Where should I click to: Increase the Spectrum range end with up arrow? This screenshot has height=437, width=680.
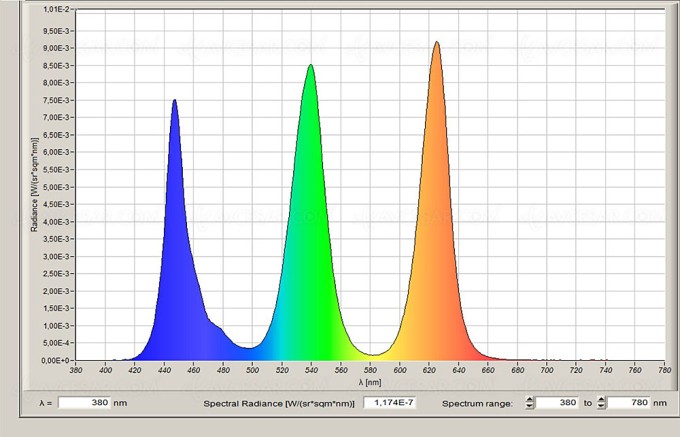coord(601,399)
